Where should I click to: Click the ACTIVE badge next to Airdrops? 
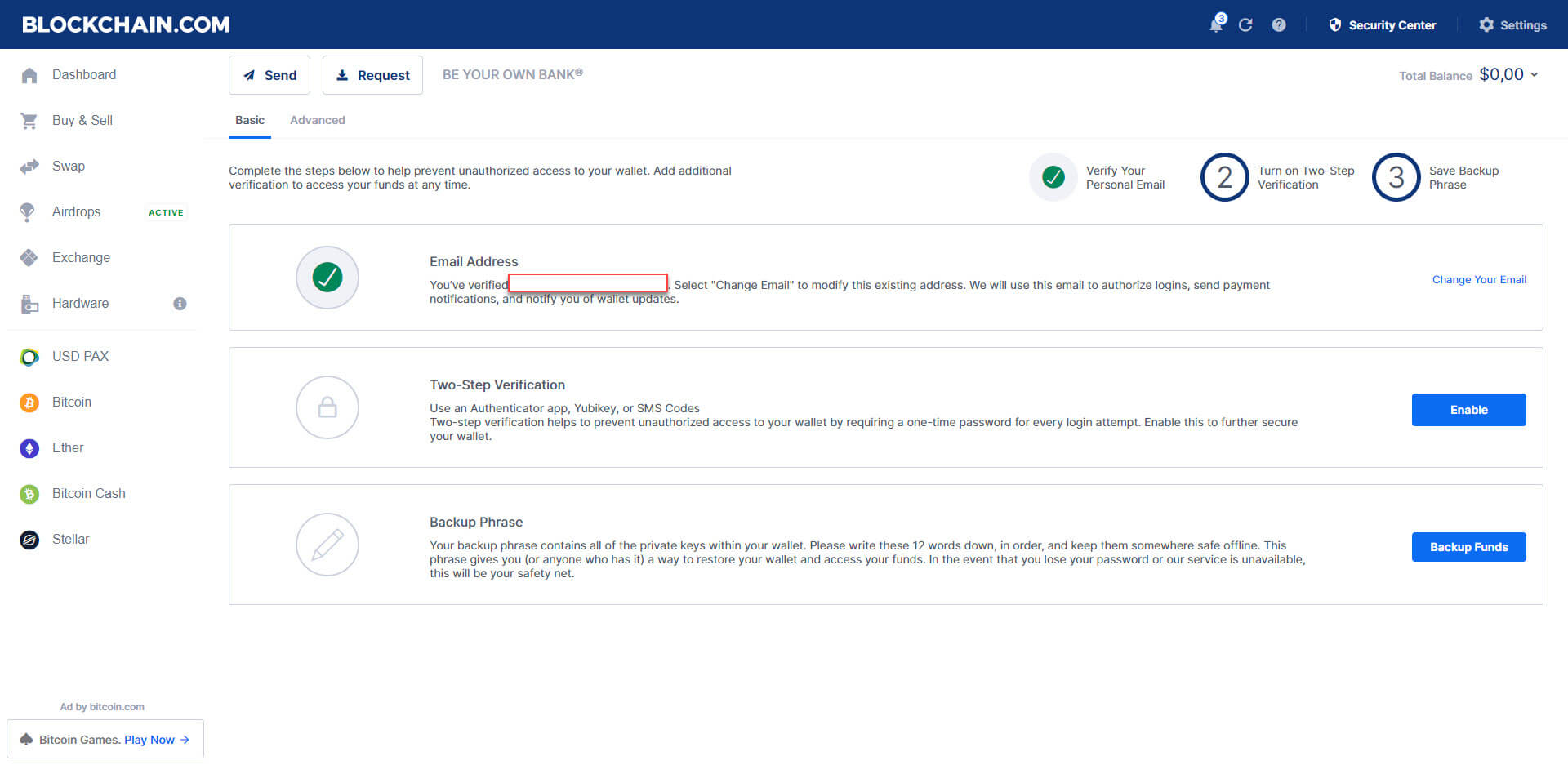(166, 212)
